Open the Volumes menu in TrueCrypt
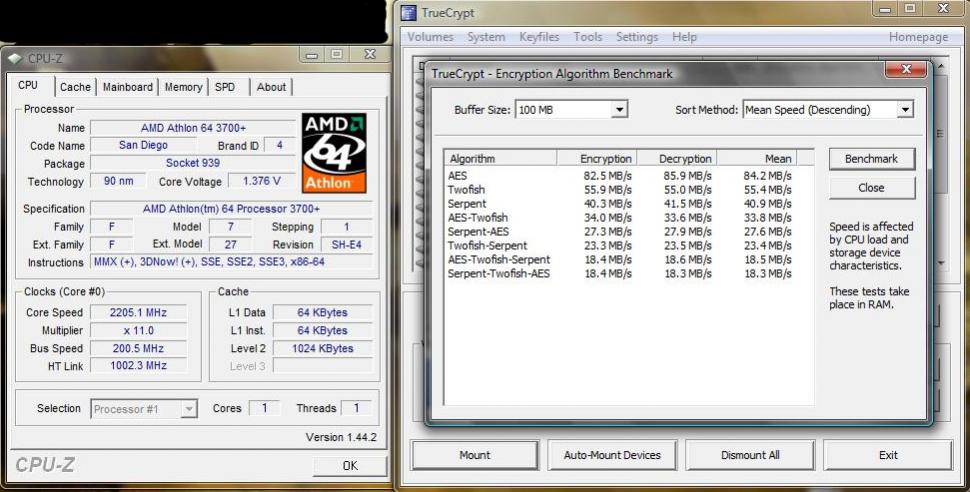This screenshot has width=970, height=492. (430, 37)
